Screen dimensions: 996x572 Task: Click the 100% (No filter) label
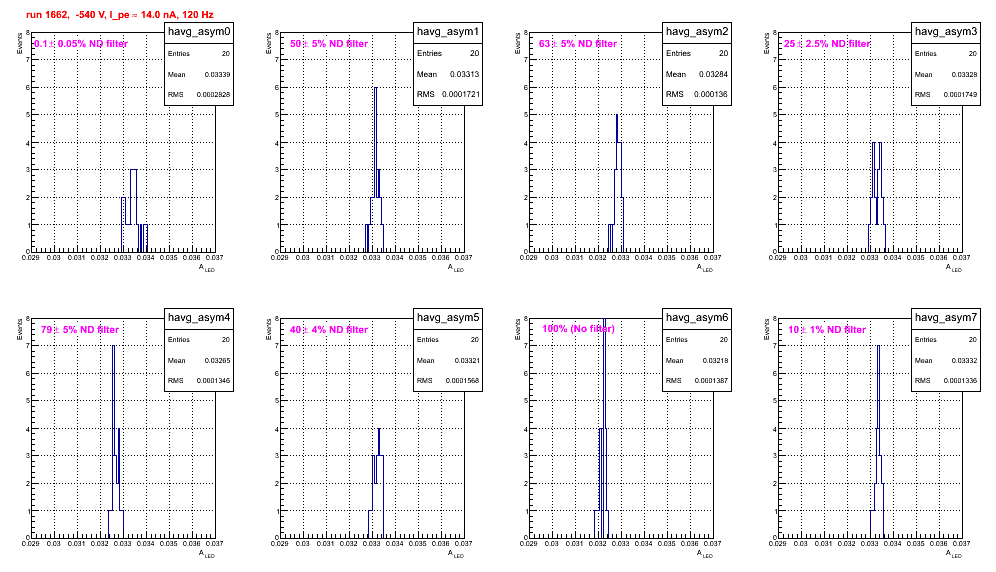coord(579,329)
